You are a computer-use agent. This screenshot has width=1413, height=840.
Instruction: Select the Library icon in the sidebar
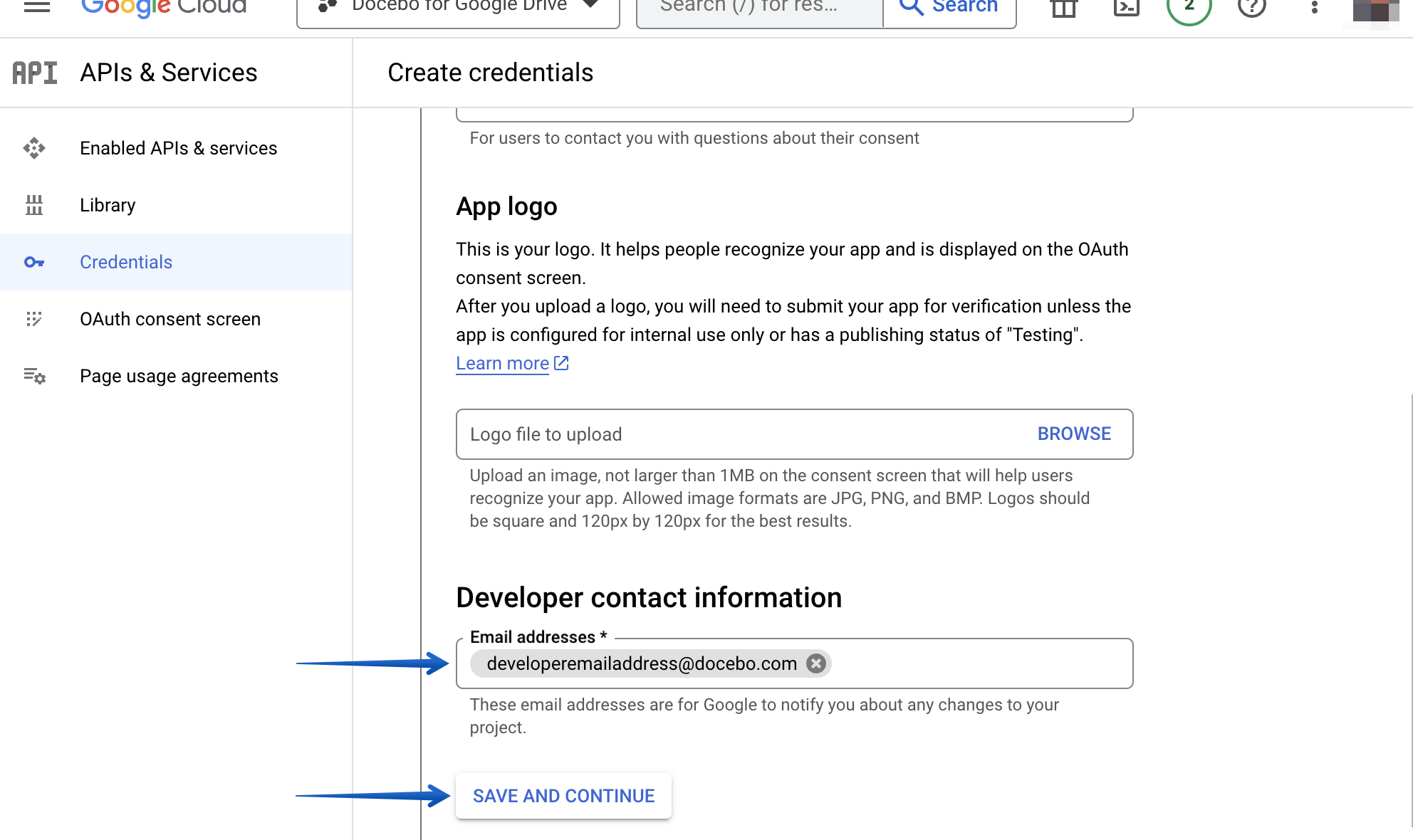pyautogui.click(x=33, y=205)
